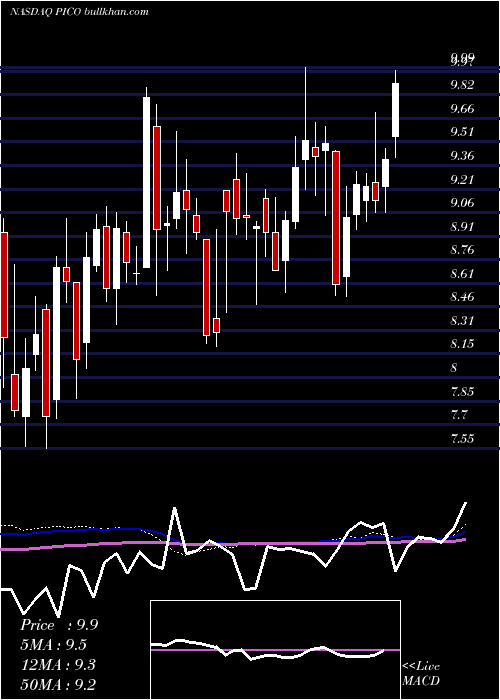Viewport: 500px width, 700px height.
Task: Click the 7.85 price axis label
Action: [x=462, y=392]
